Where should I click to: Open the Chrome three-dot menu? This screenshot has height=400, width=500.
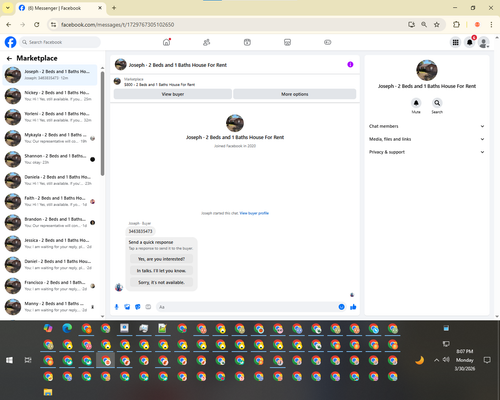click(x=491, y=24)
